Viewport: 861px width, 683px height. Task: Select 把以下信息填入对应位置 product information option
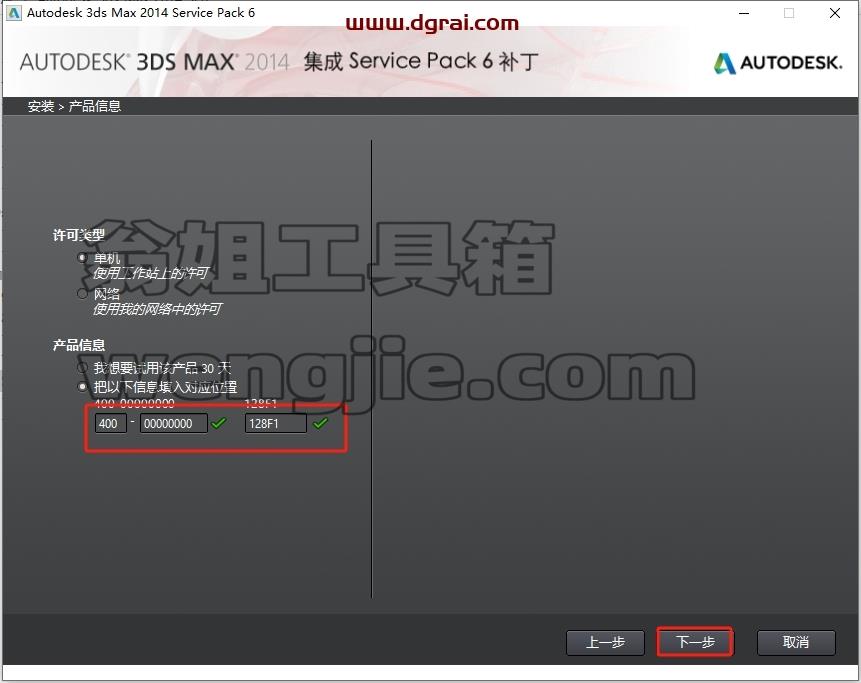[82, 387]
